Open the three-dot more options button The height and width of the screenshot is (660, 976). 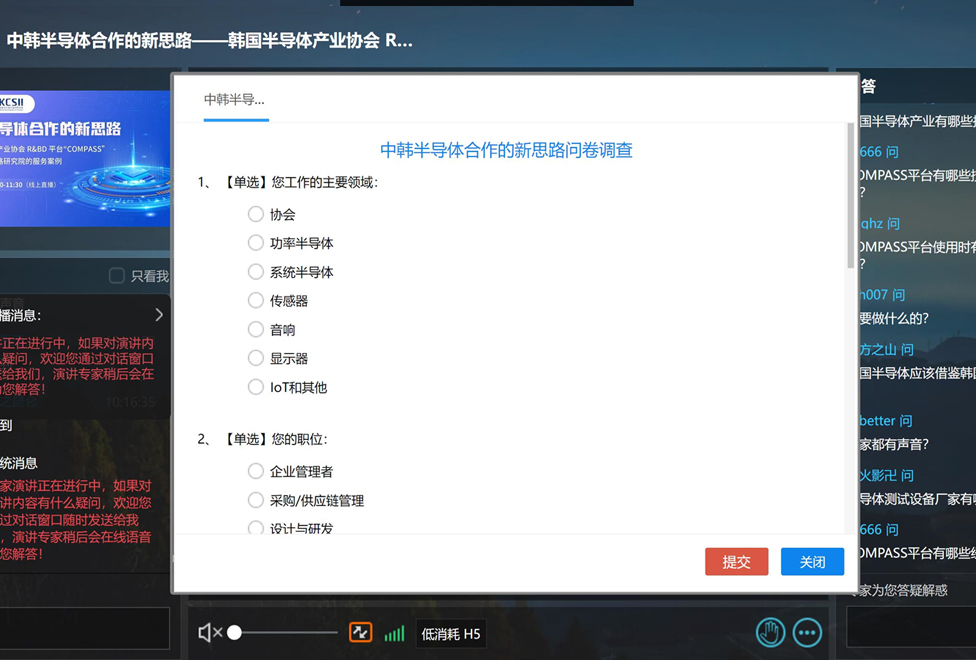click(807, 633)
